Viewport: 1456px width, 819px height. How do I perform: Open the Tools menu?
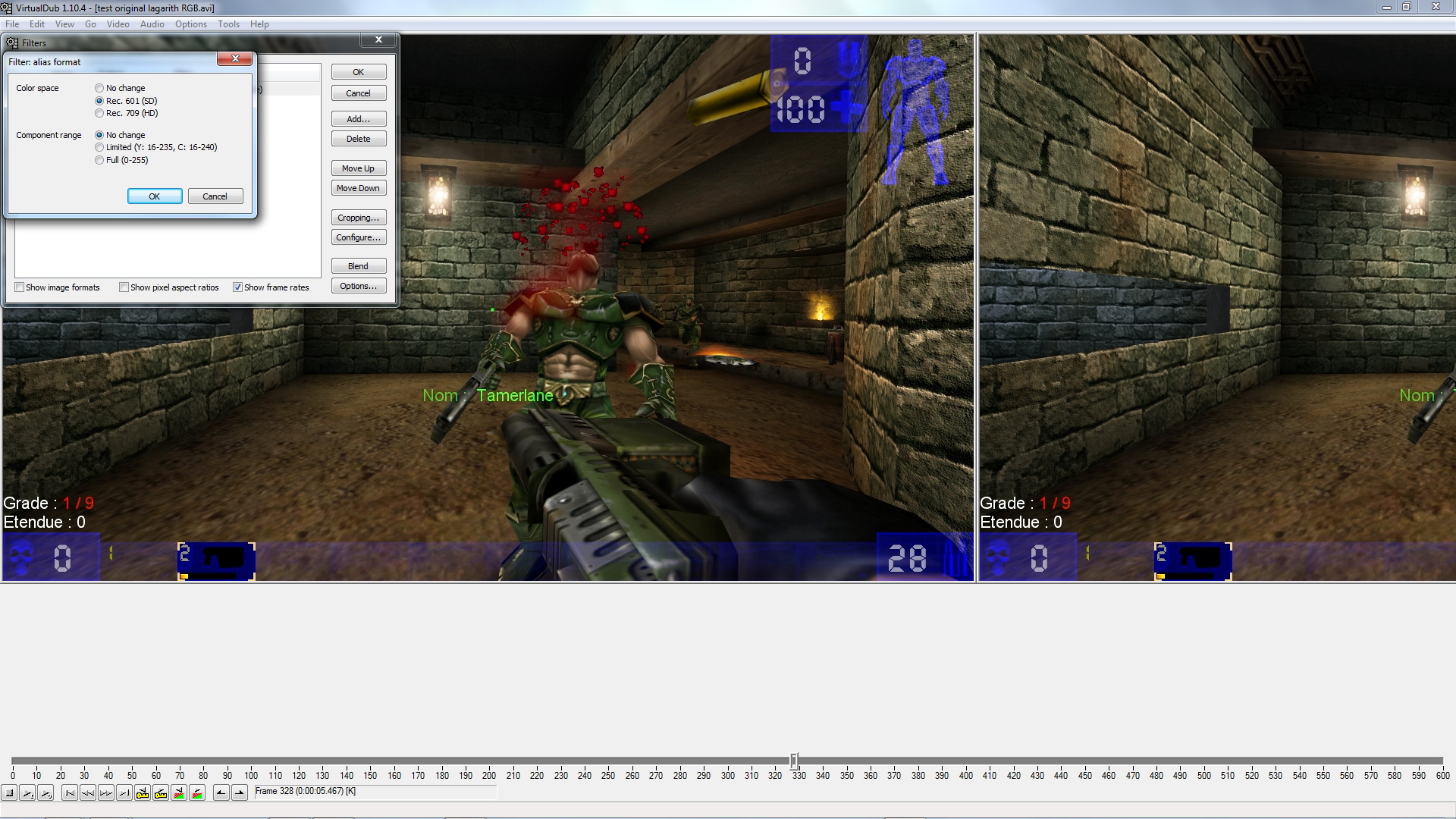pyautogui.click(x=228, y=24)
